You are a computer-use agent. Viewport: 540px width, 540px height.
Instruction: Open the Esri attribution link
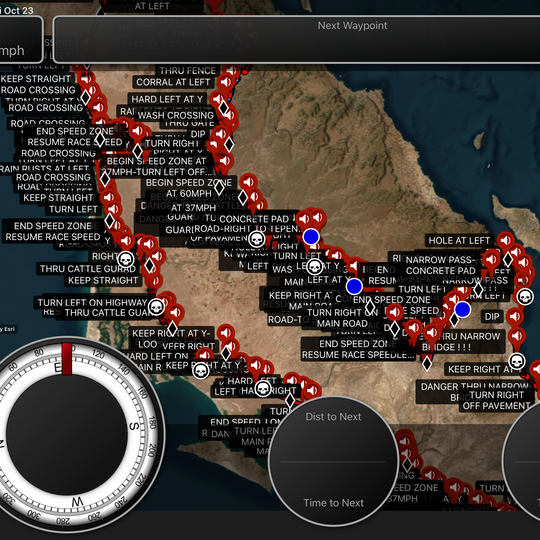click(8, 329)
